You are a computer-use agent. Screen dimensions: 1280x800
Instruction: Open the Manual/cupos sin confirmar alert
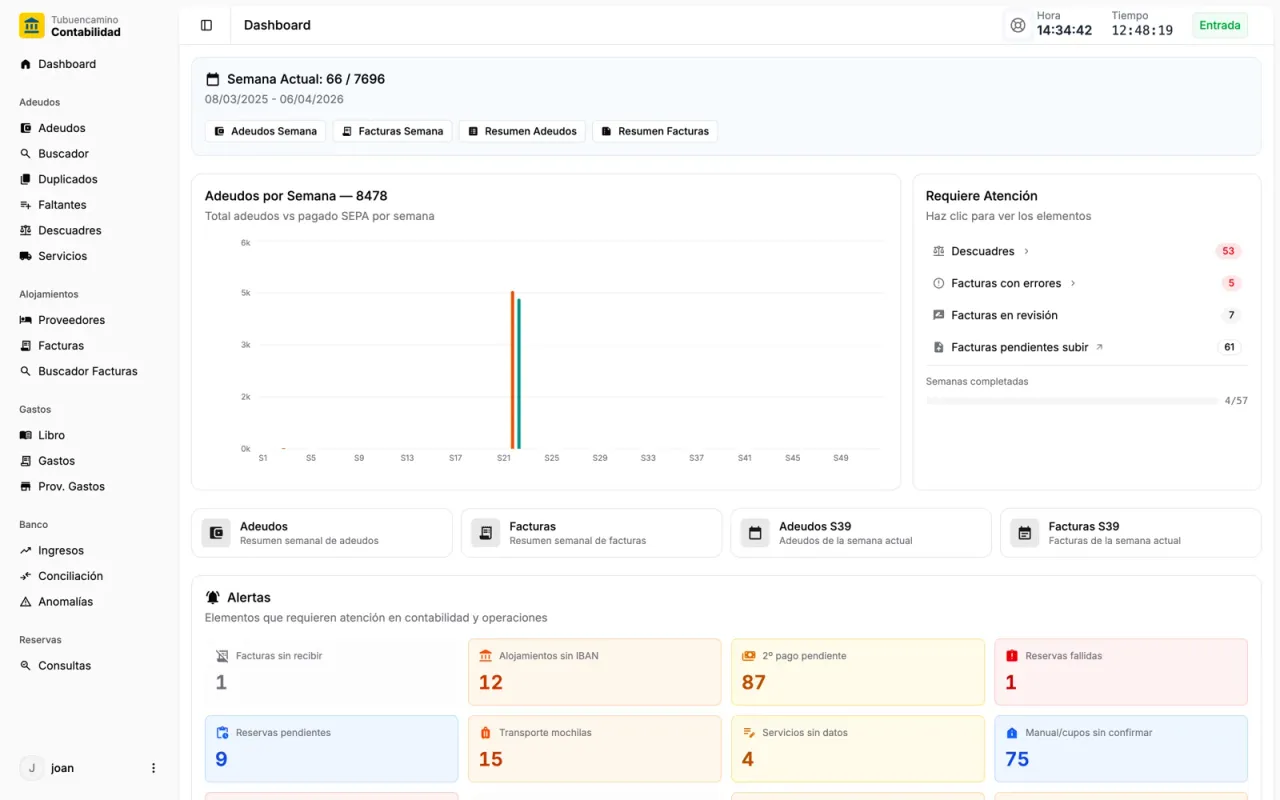[1121, 749]
